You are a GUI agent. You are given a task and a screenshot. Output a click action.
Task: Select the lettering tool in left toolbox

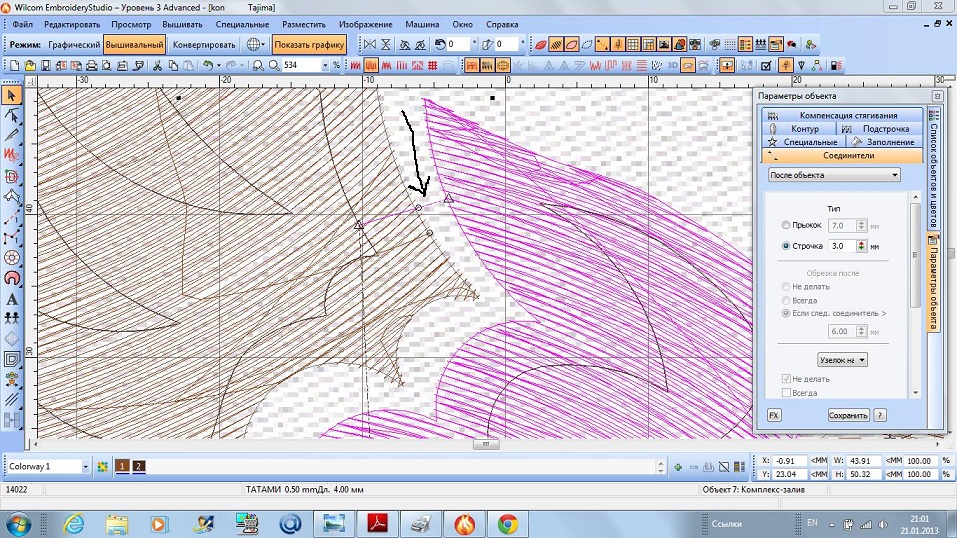pyautogui.click(x=12, y=298)
